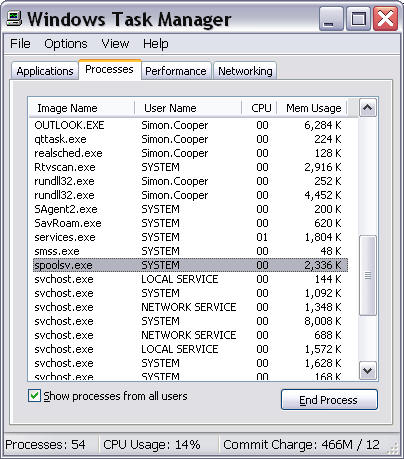Screen dimensions: 404x459
Task: Open the Help menu
Action: tap(156, 44)
